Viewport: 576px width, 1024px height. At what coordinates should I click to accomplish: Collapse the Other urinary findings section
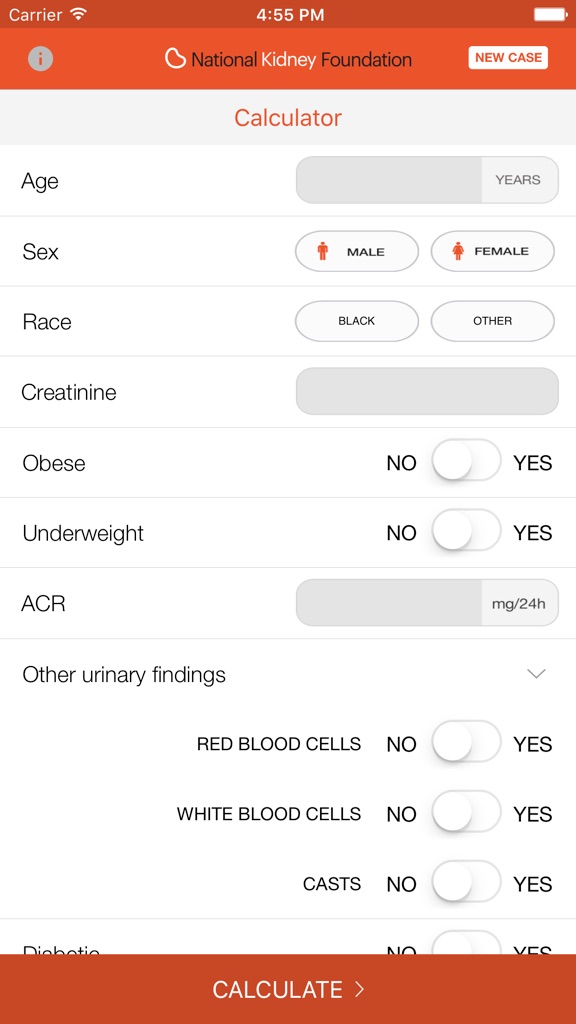click(537, 673)
